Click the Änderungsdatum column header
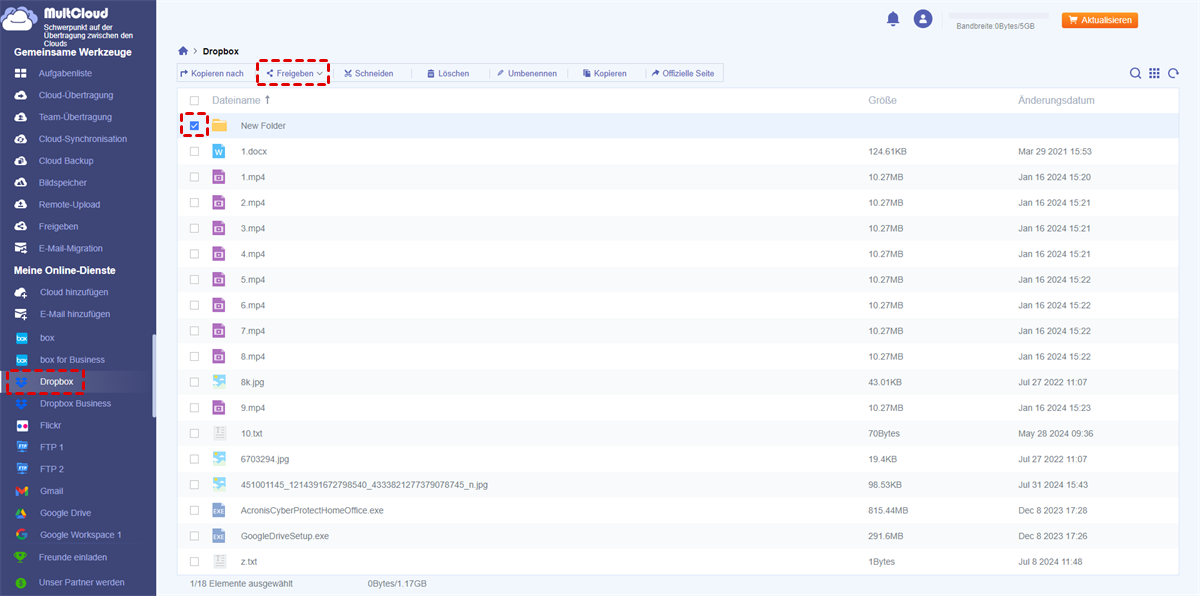 tap(1056, 100)
